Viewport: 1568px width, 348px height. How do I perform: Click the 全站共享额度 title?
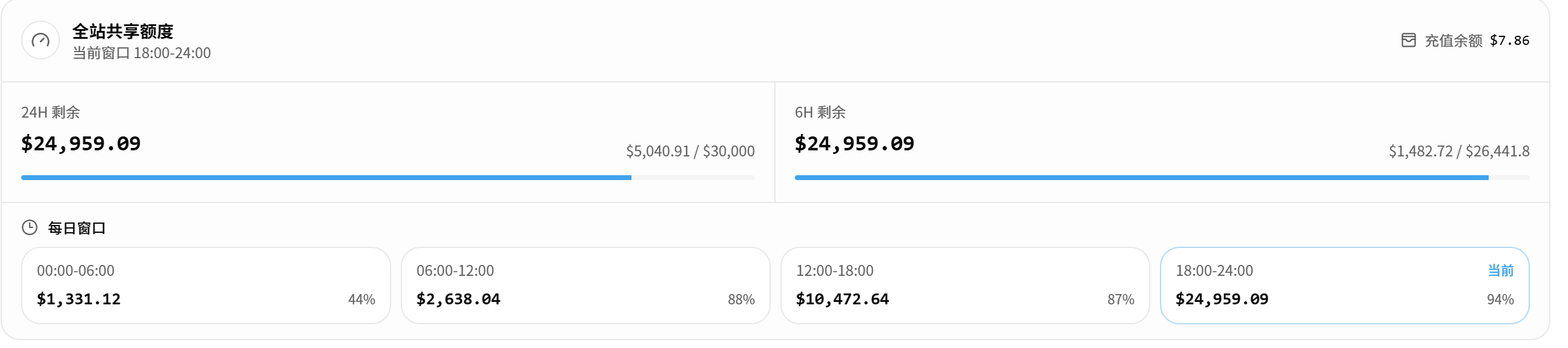pyautogui.click(x=123, y=31)
